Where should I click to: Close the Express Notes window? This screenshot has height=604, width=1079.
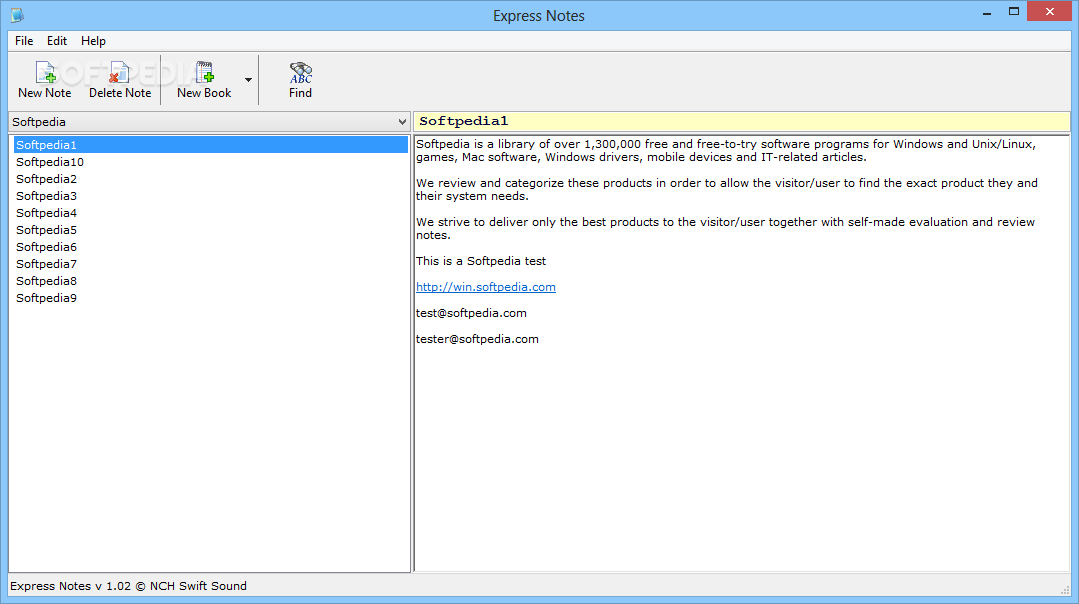[1049, 12]
